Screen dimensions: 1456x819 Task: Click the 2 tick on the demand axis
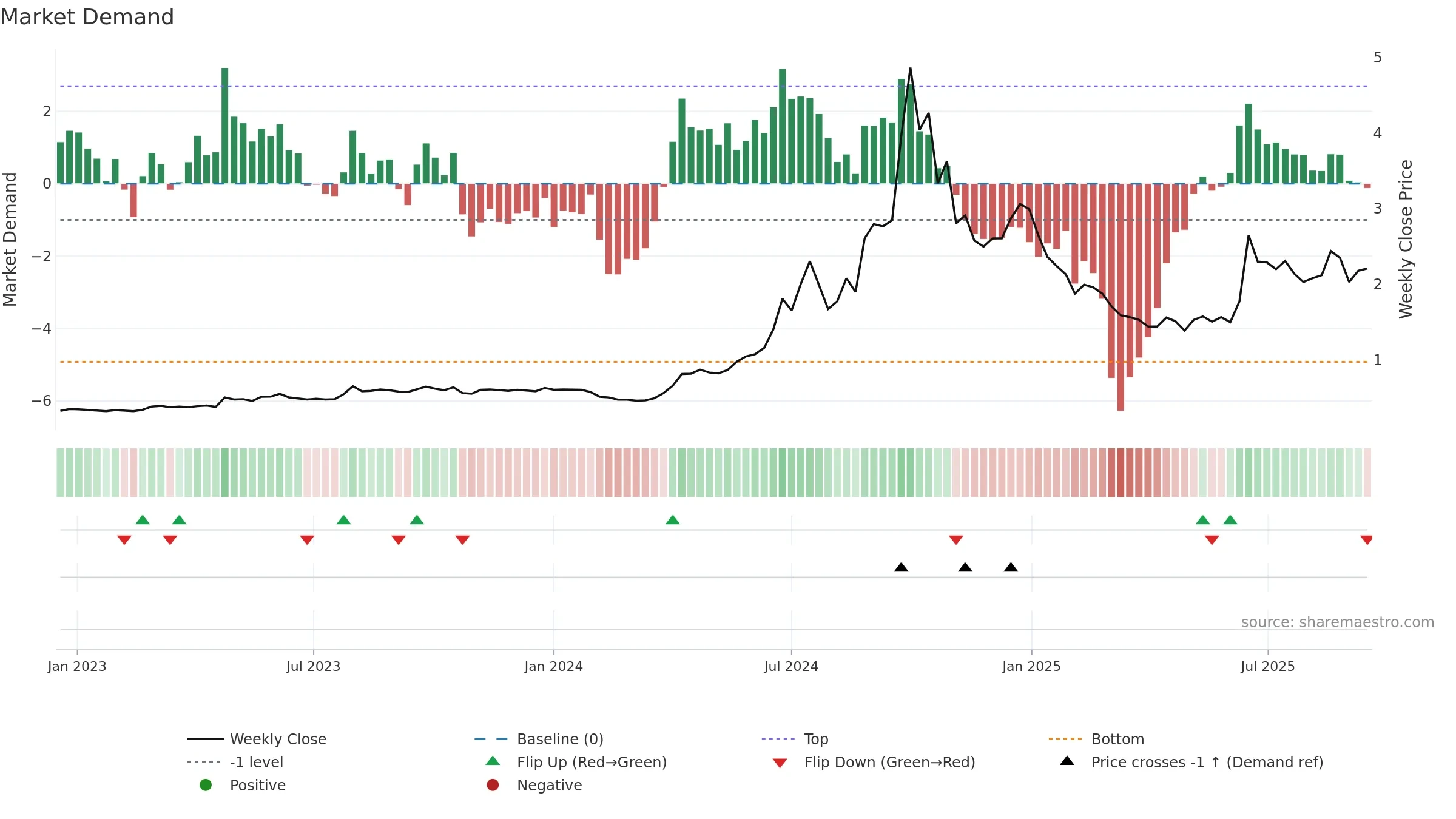pyautogui.click(x=47, y=111)
